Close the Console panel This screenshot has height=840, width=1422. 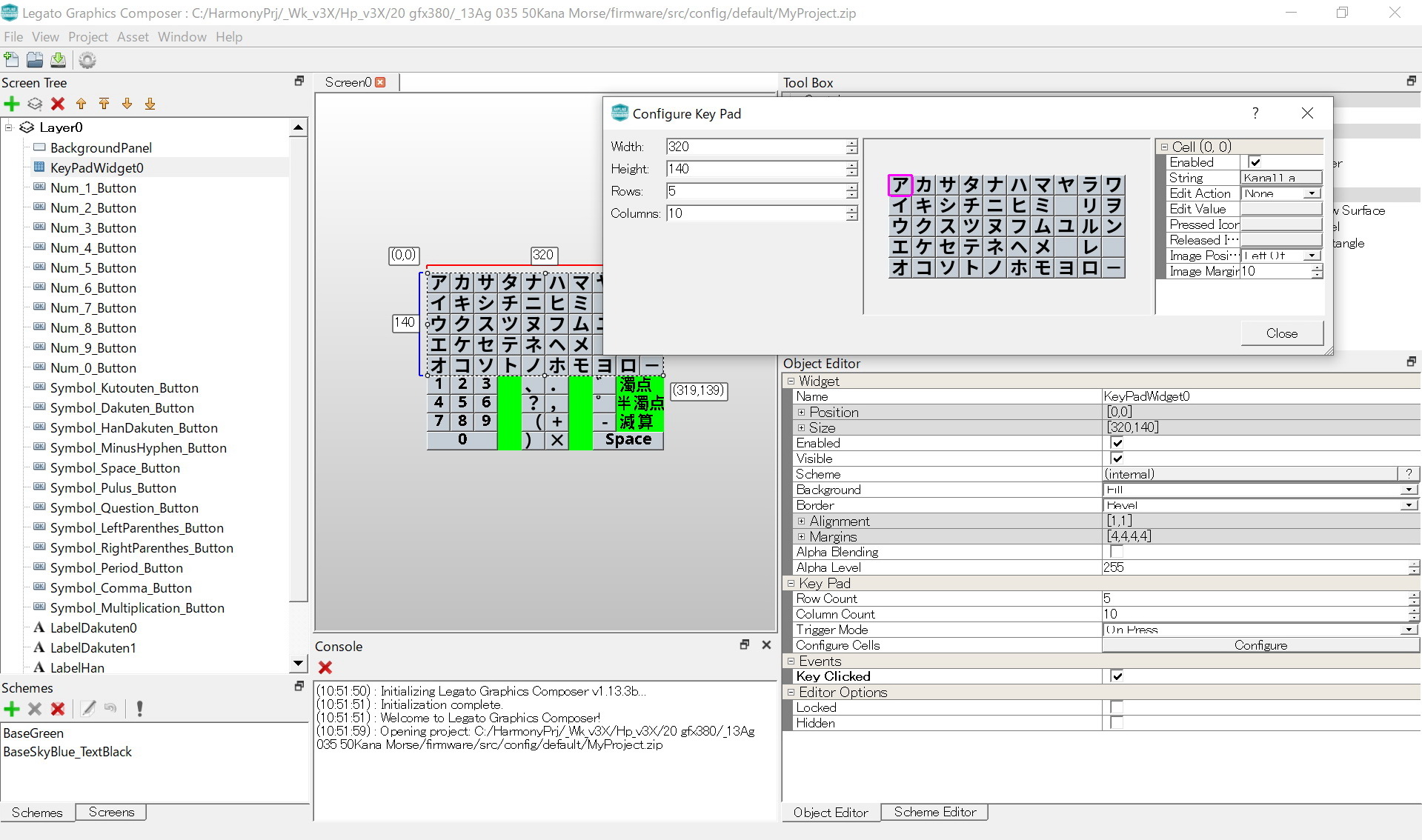click(766, 644)
